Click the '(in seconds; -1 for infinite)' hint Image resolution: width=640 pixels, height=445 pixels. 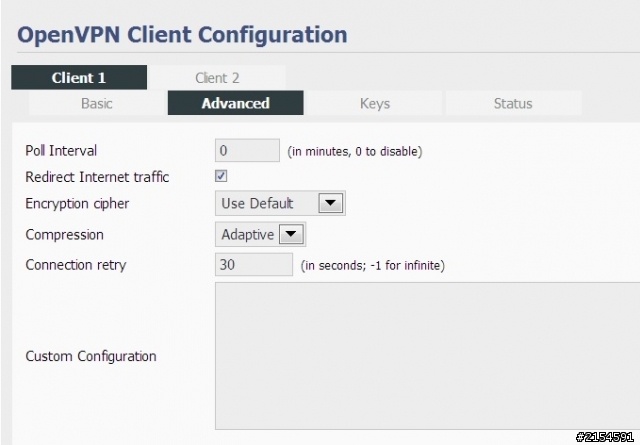(x=373, y=265)
